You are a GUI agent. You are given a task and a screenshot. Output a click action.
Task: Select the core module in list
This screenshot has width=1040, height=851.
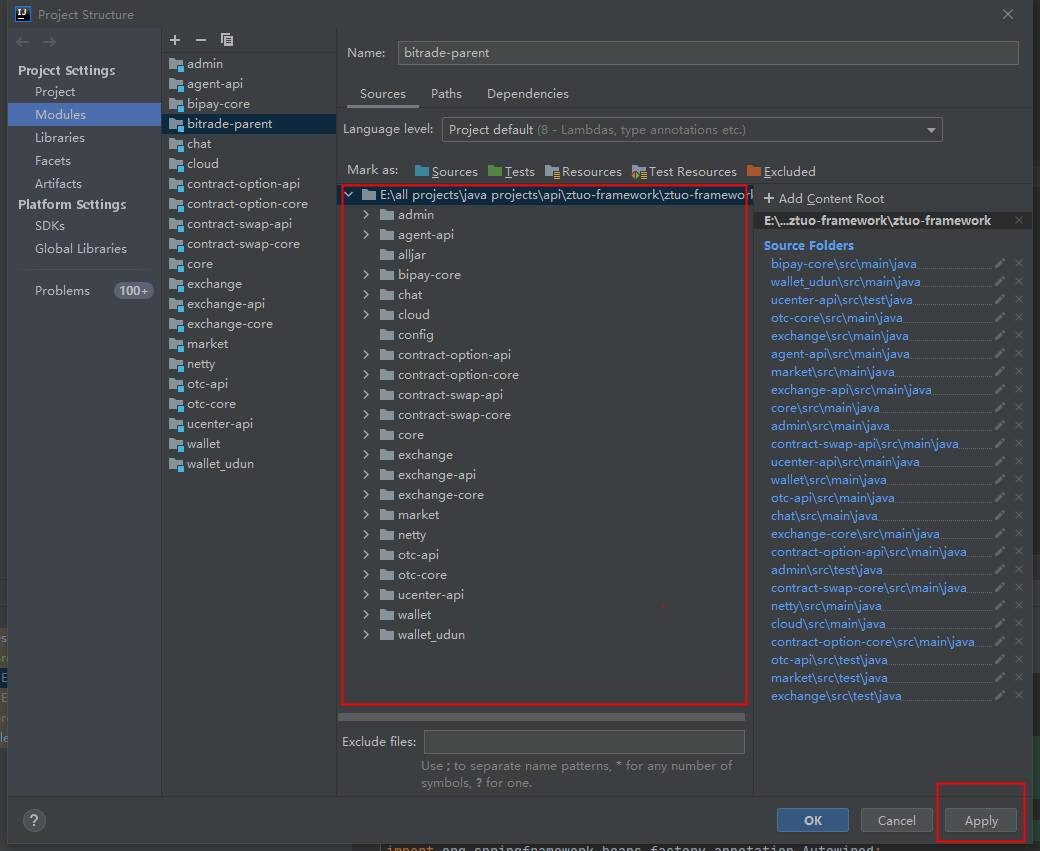(x=249, y=264)
